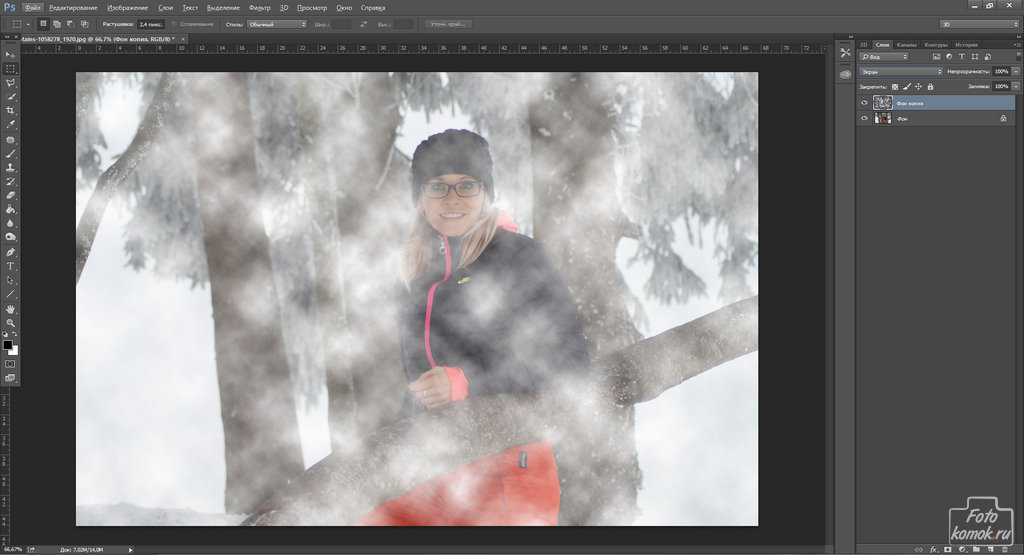Select the Line shape tool
The height and width of the screenshot is (555, 1024).
click(10, 294)
